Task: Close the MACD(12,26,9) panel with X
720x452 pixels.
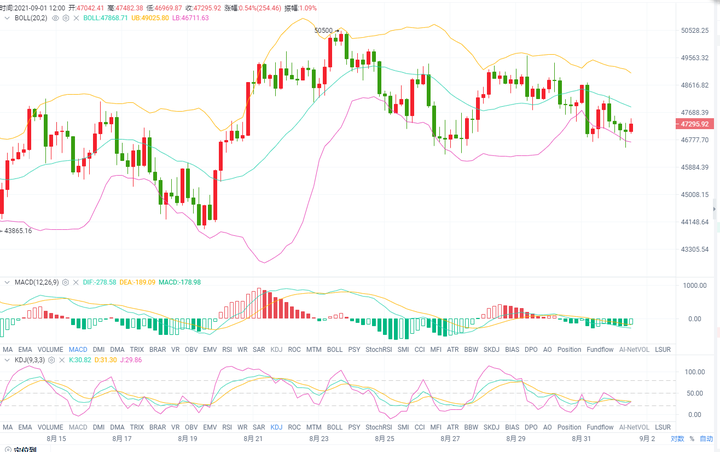Action: click(76, 282)
